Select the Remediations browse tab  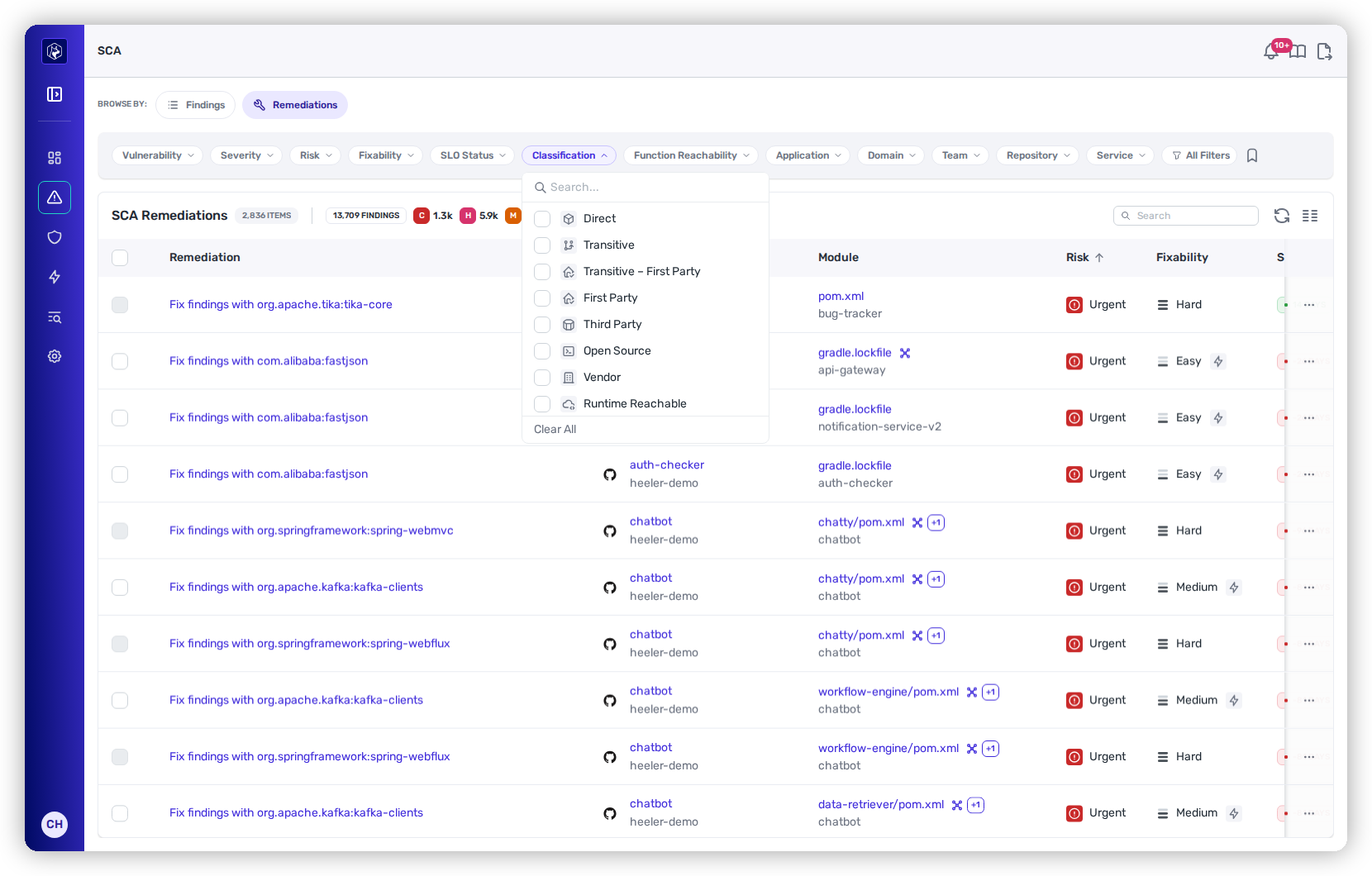point(295,105)
